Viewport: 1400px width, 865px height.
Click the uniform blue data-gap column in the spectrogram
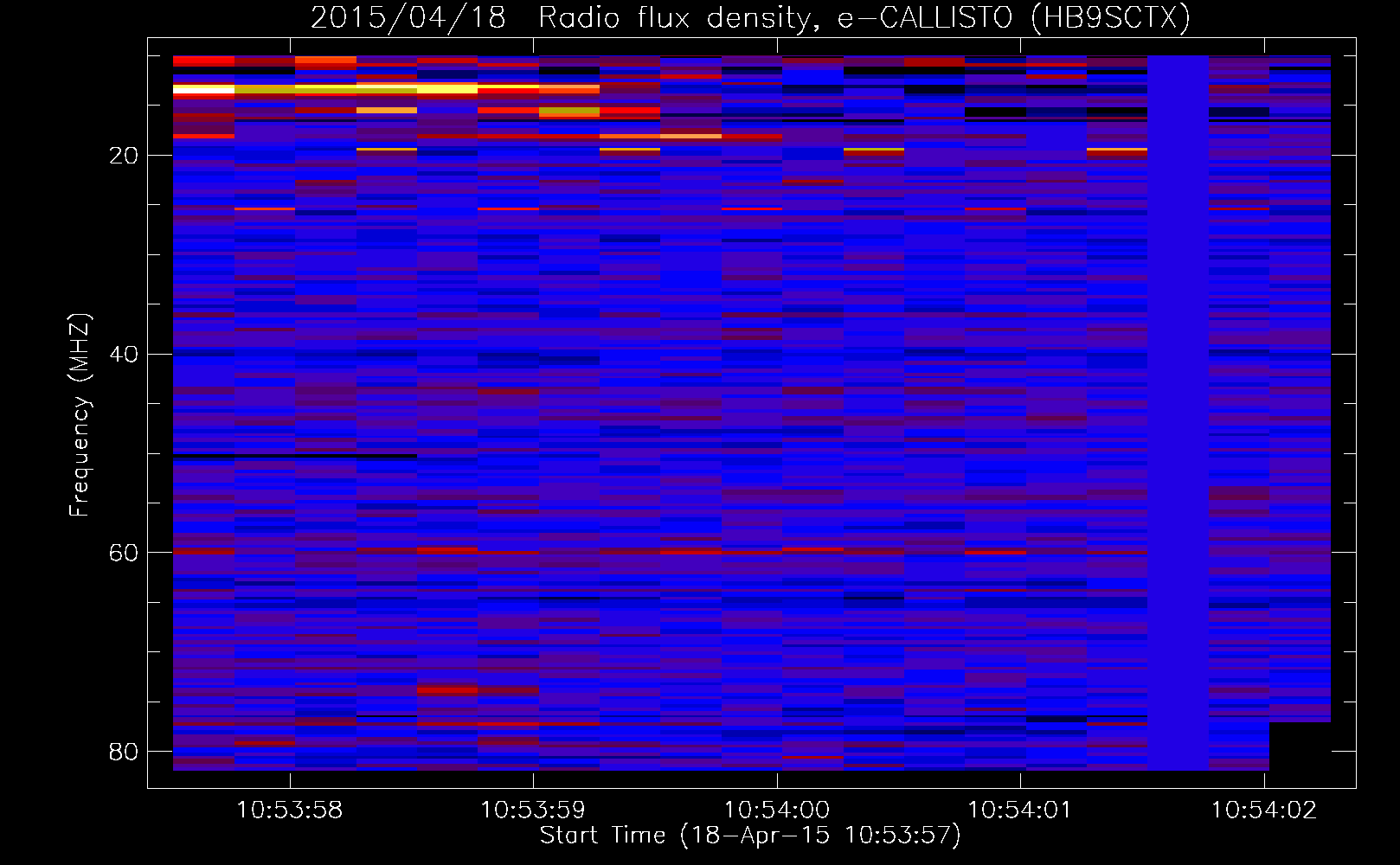click(x=1178, y=413)
